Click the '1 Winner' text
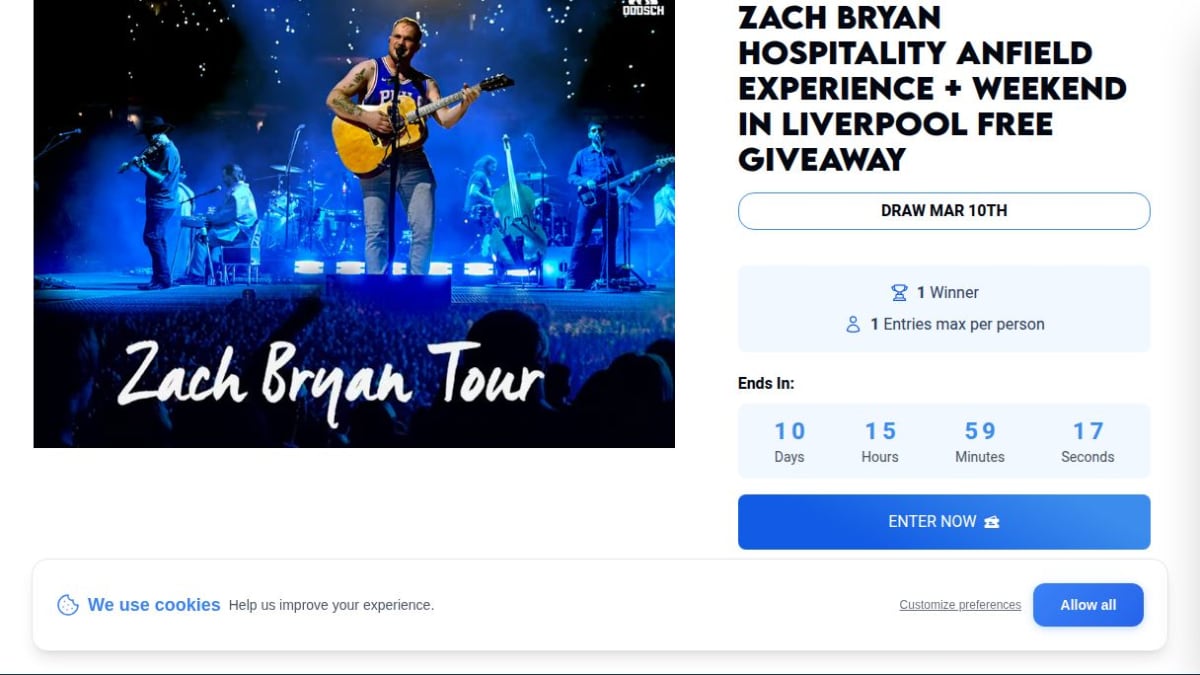Viewport: 1200px width, 675px height. click(x=948, y=293)
